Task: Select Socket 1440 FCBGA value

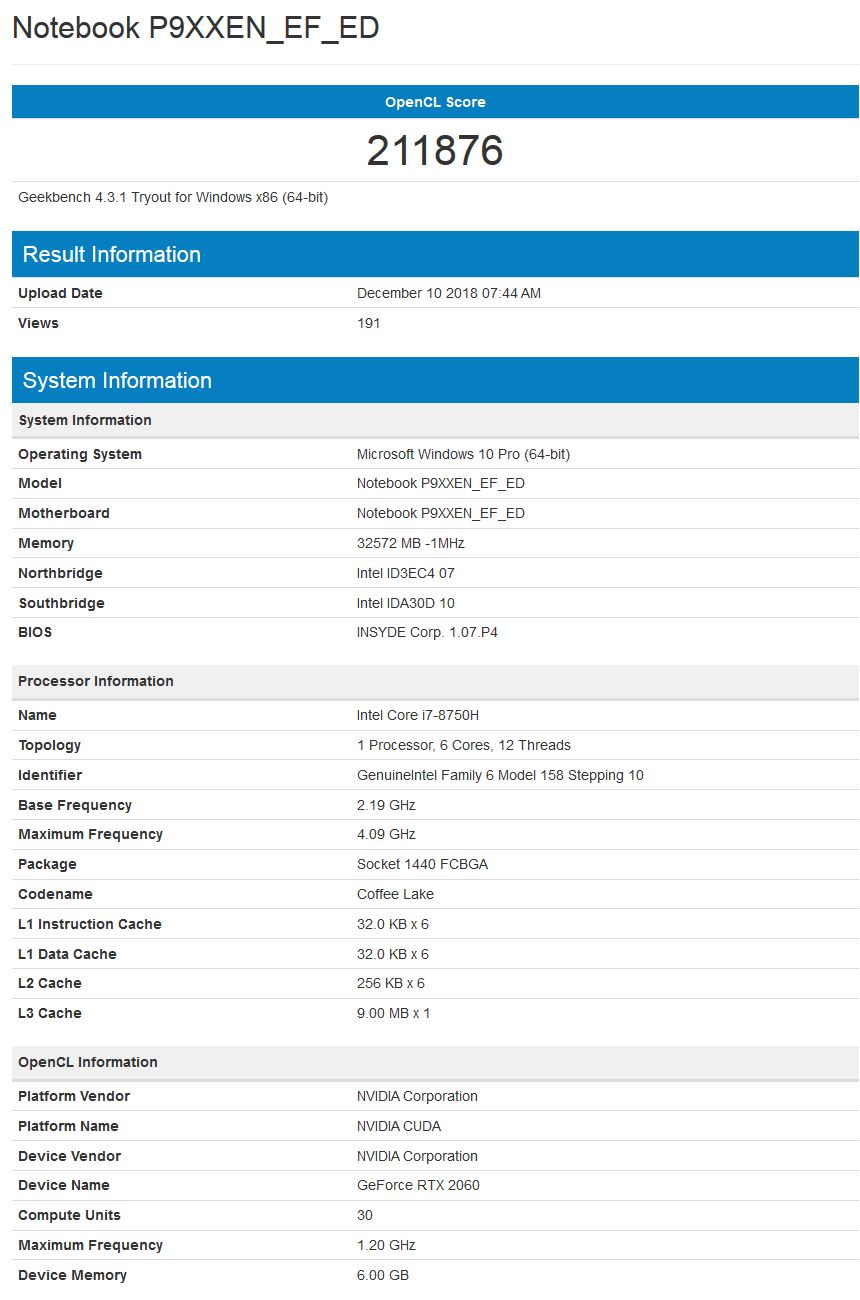Action: click(422, 864)
